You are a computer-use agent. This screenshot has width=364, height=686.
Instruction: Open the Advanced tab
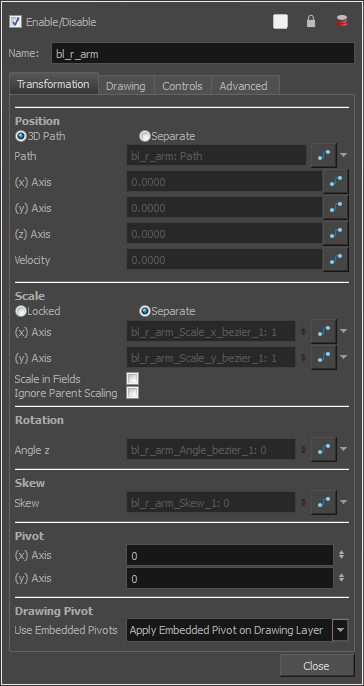point(243,86)
